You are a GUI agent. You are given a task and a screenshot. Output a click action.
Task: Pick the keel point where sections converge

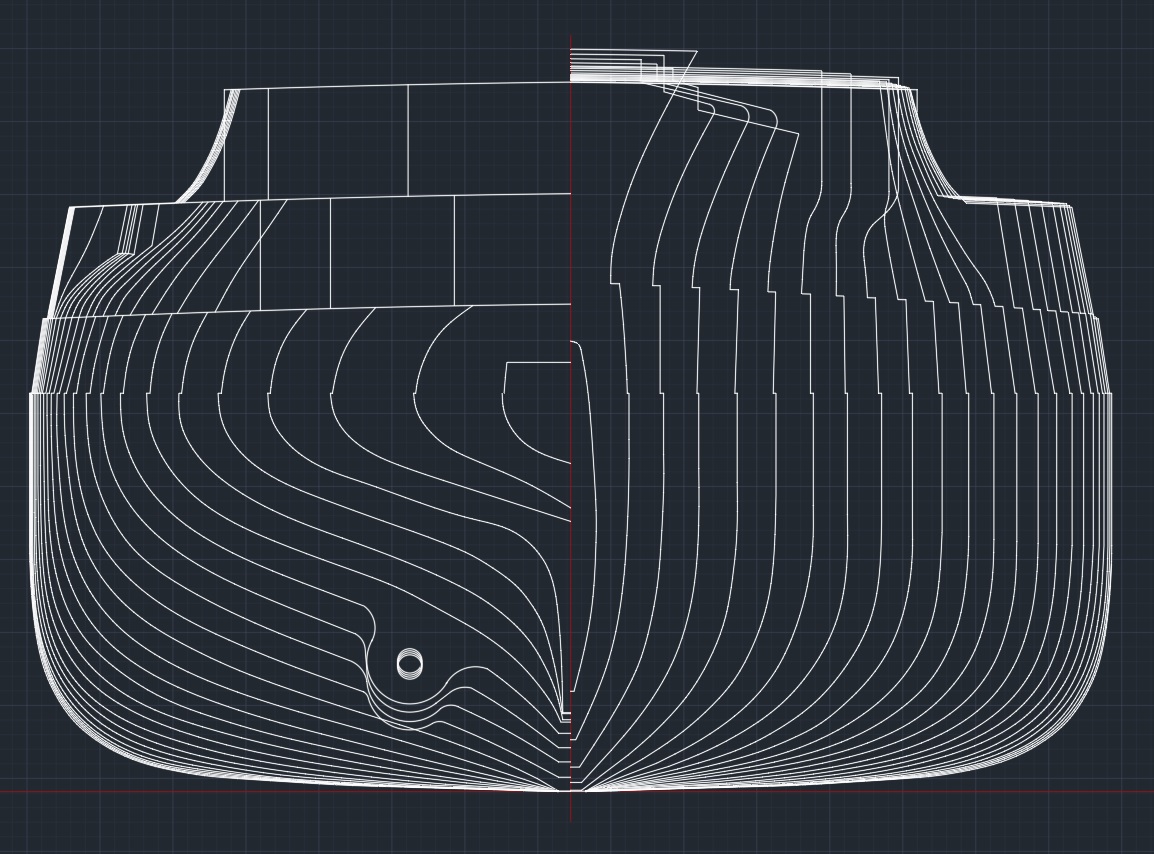pos(572,790)
